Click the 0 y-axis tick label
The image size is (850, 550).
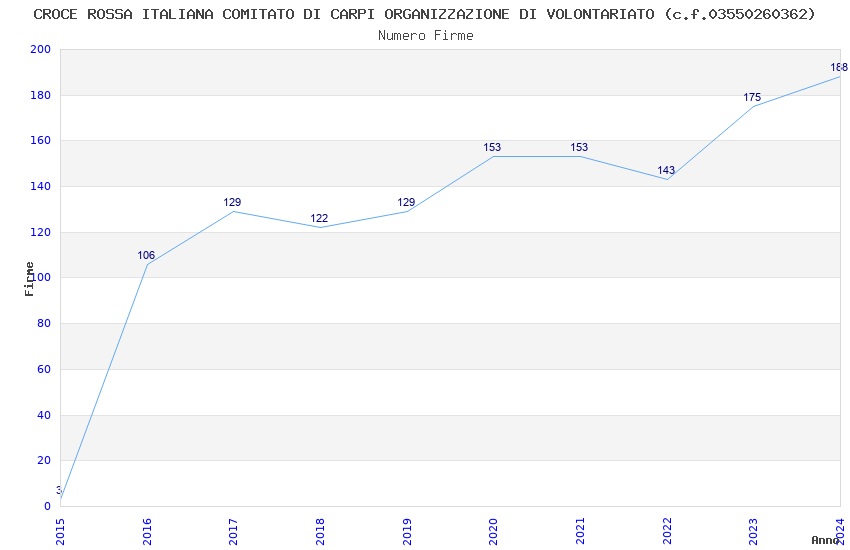(47, 507)
